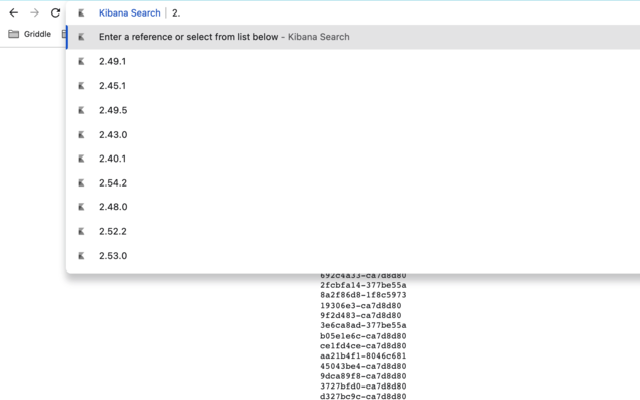Click the Kibana icon beside 2.43.0

pos(81,134)
